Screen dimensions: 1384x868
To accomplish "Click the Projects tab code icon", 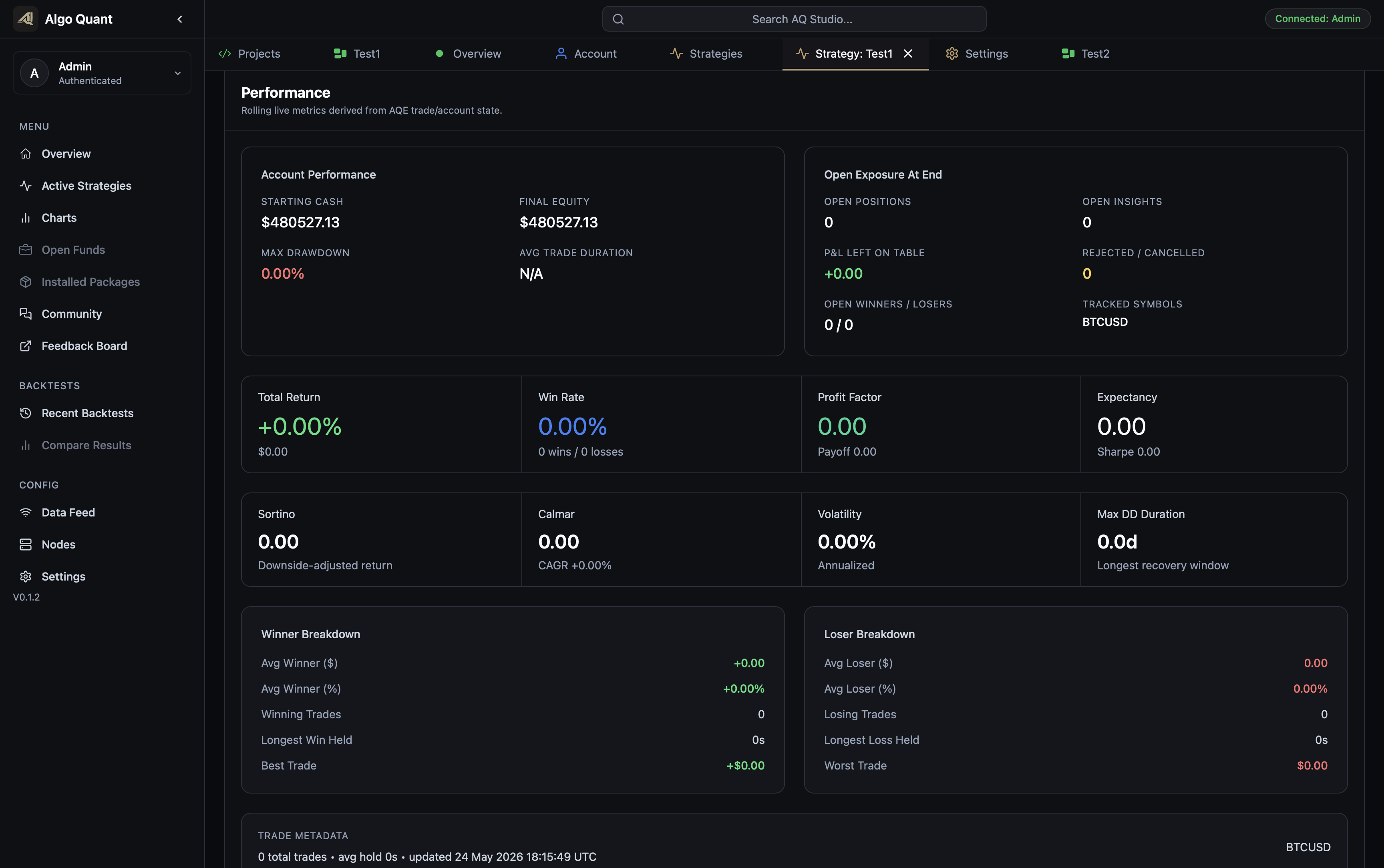I will point(225,53).
